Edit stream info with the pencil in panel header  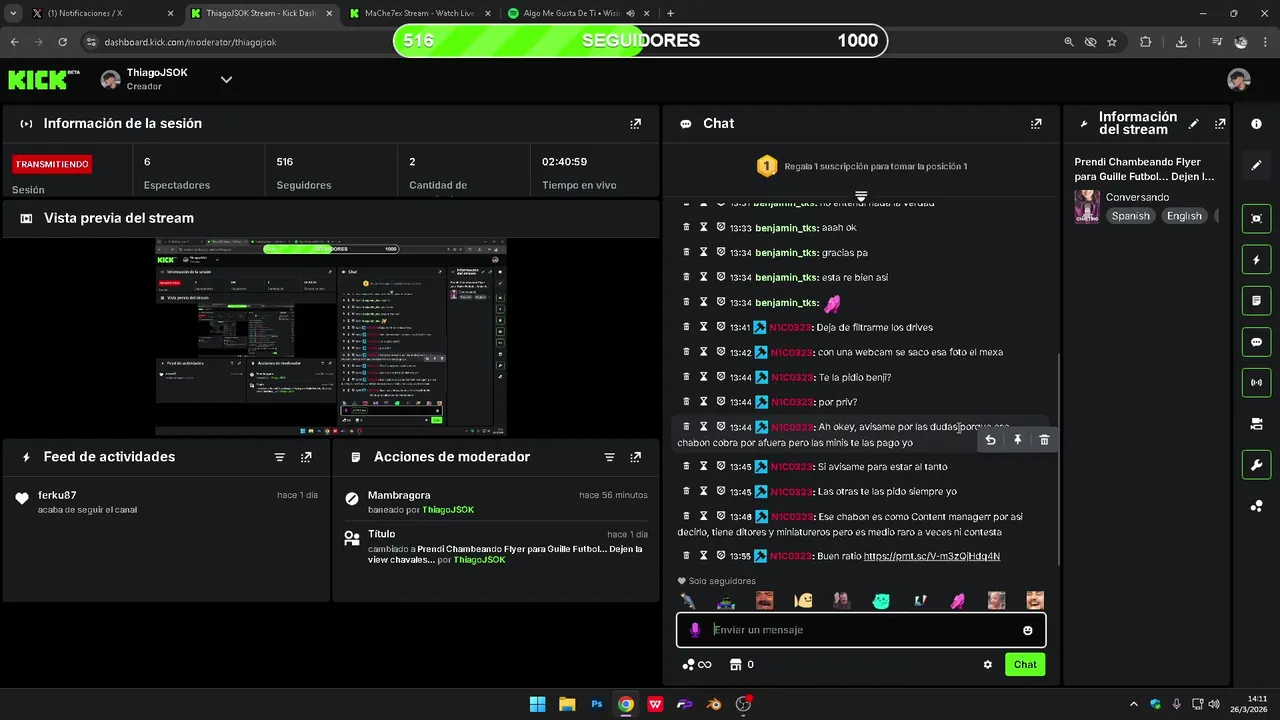click(x=1193, y=124)
